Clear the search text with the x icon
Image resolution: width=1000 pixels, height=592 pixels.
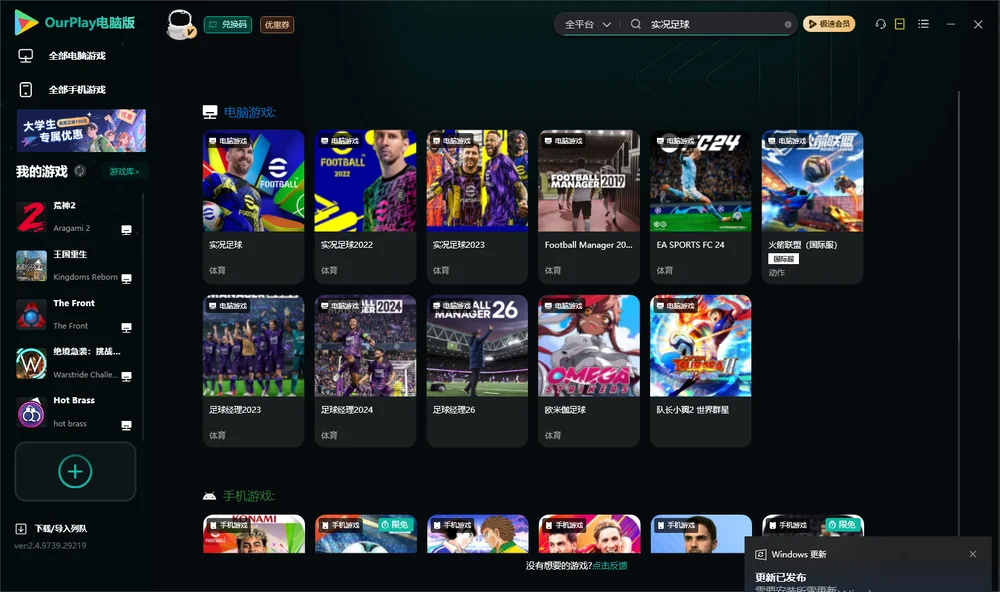tap(788, 25)
